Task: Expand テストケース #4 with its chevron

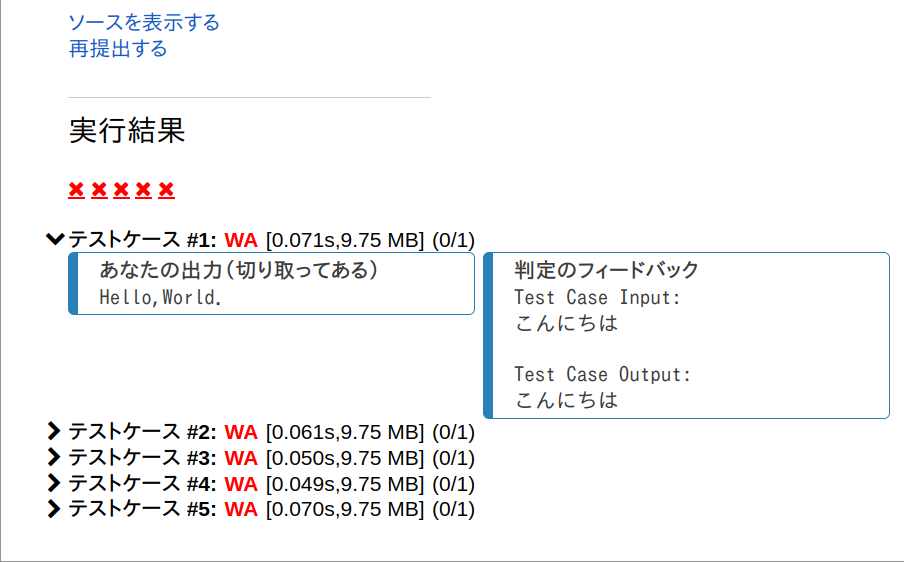Action: pos(56,484)
